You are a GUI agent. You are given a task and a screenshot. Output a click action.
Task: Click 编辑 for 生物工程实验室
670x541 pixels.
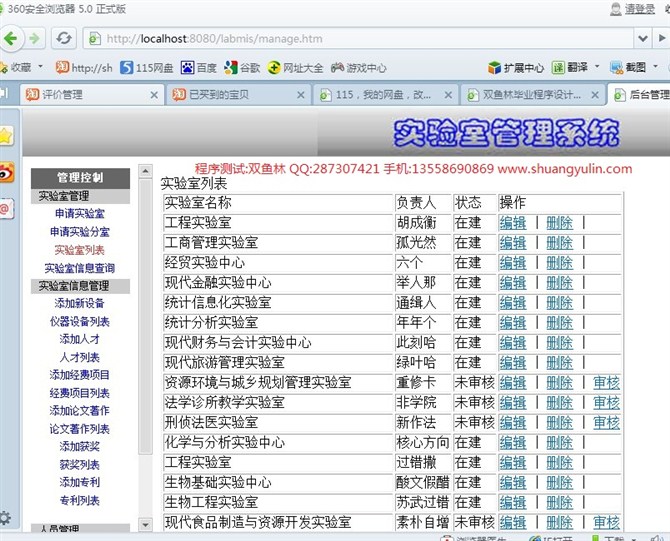[x=513, y=503]
